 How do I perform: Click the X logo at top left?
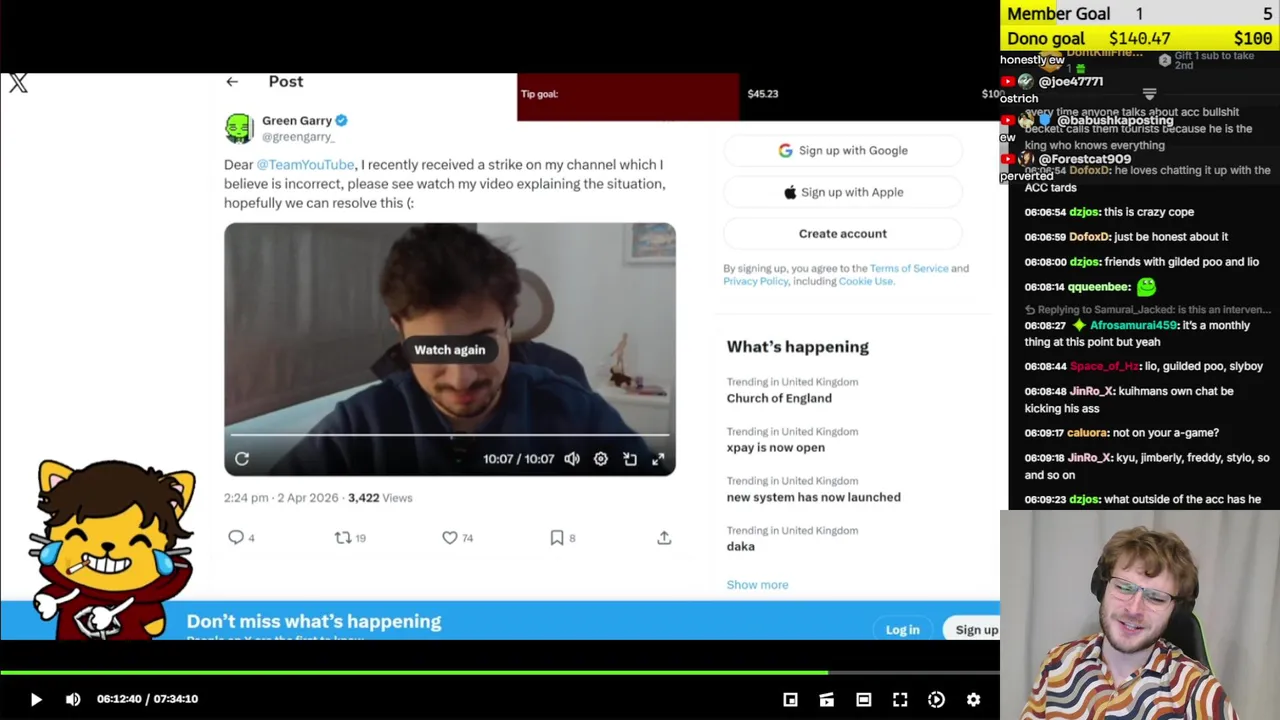click(x=18, y=84)
